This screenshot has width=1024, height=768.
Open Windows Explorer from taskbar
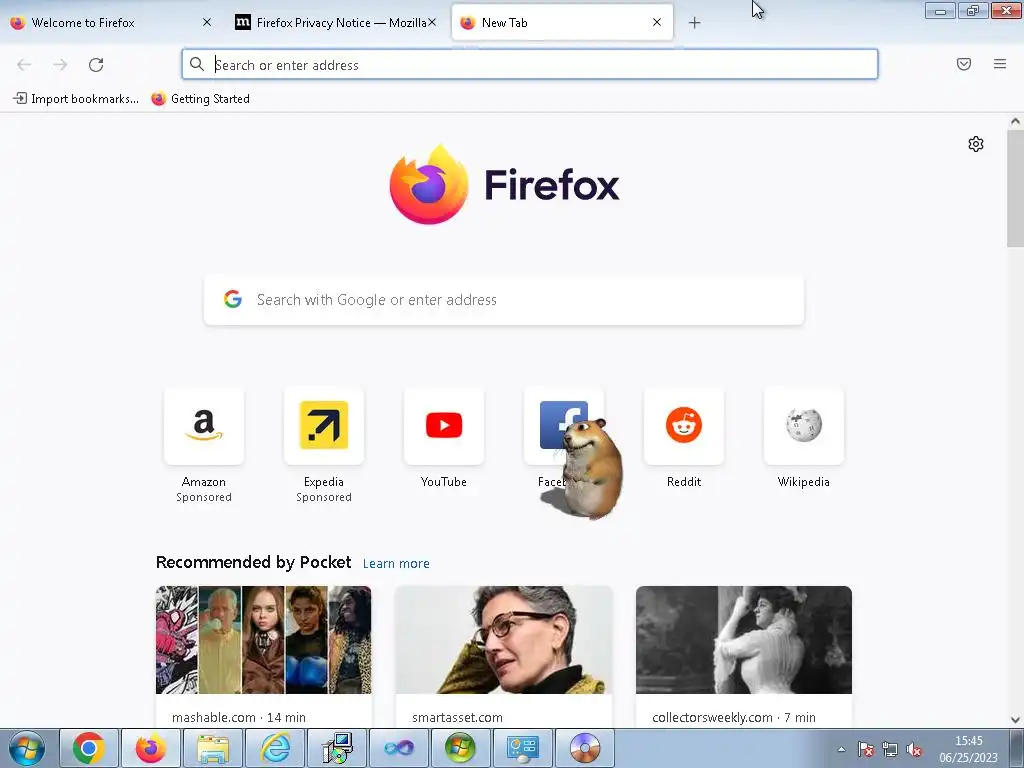pyautogui.click(x=213, y=748)
